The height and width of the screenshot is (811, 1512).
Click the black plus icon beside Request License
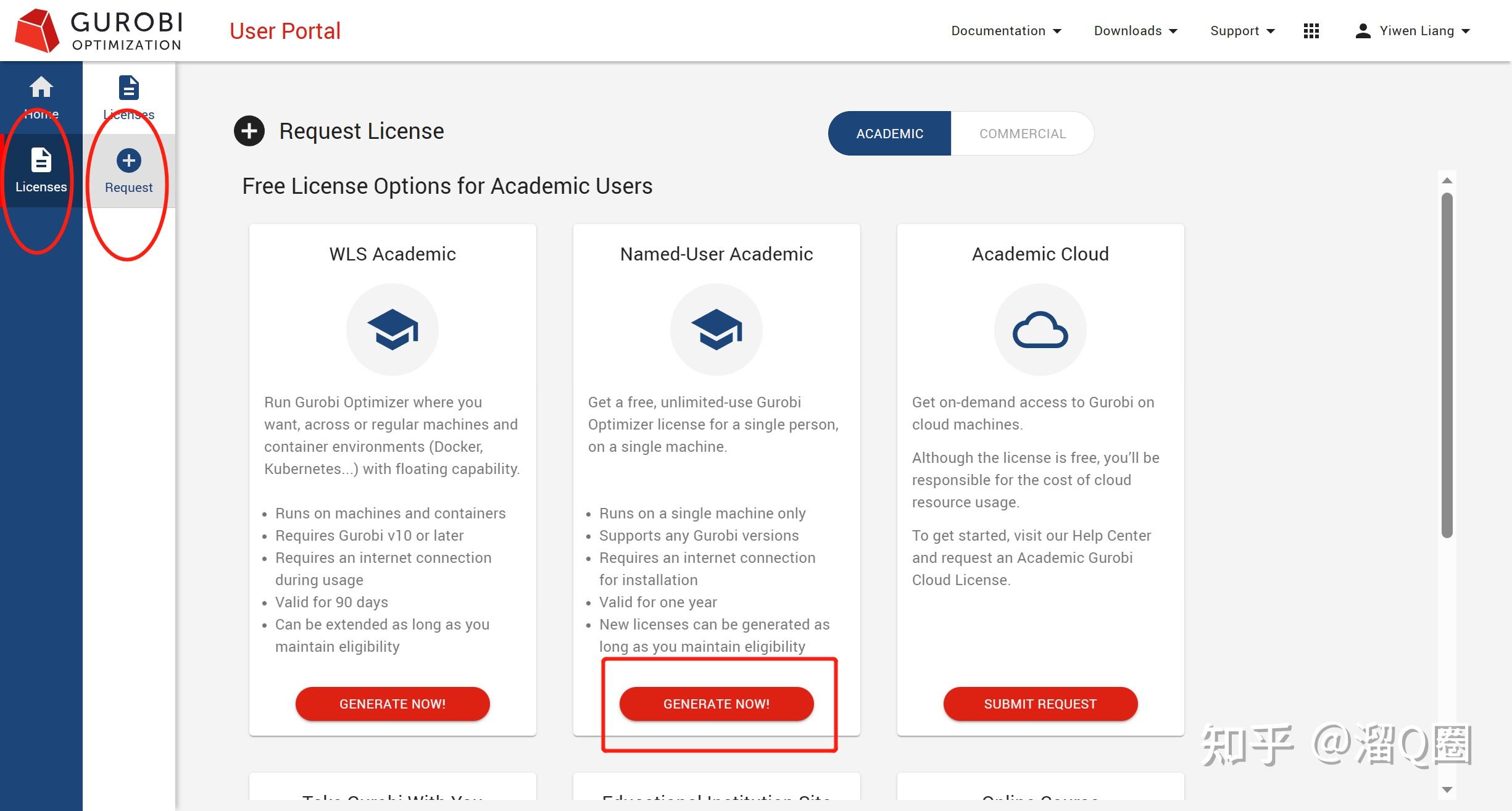tap(249, 131)
